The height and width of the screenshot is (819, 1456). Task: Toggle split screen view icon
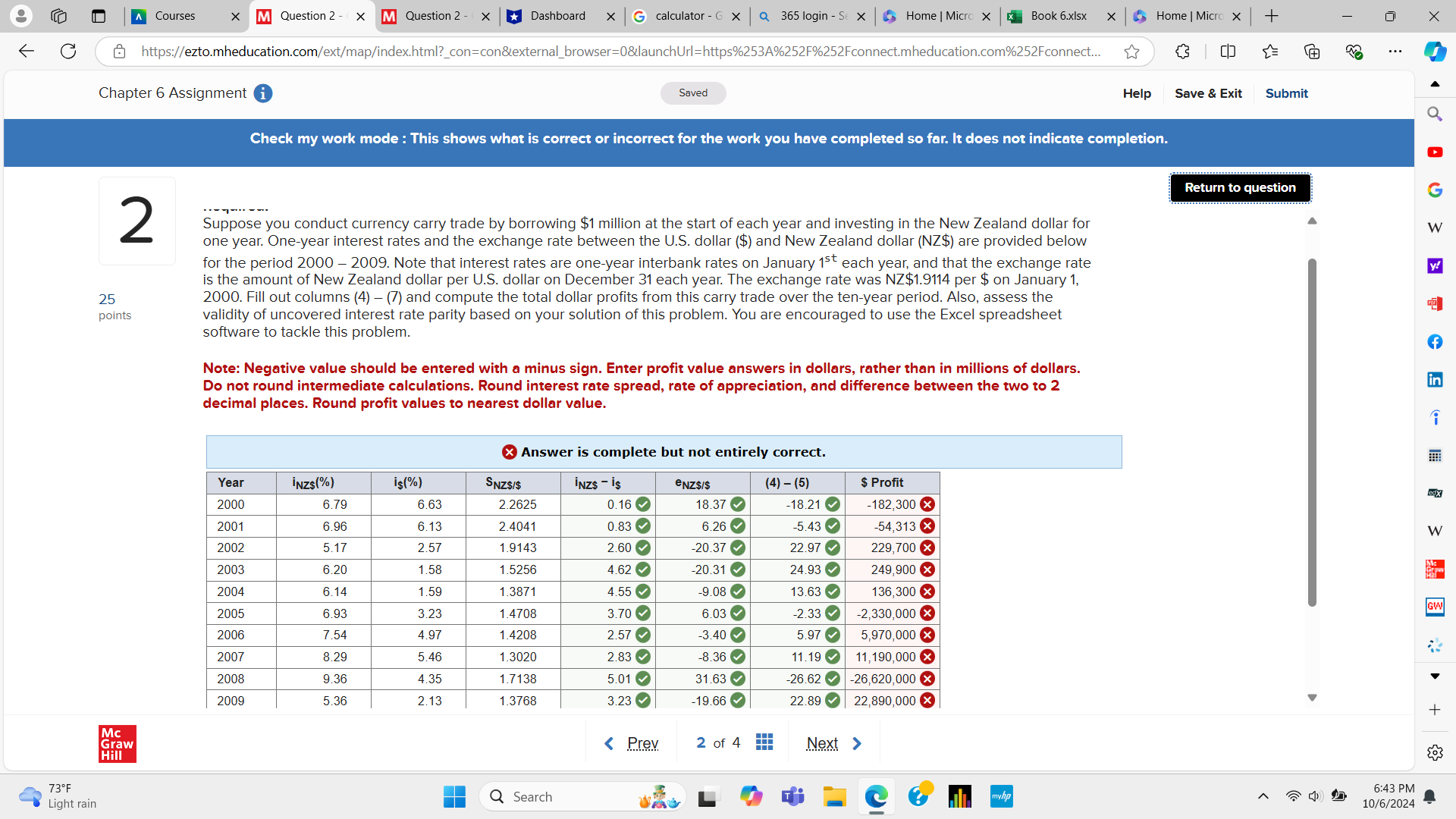point(1228,52)
